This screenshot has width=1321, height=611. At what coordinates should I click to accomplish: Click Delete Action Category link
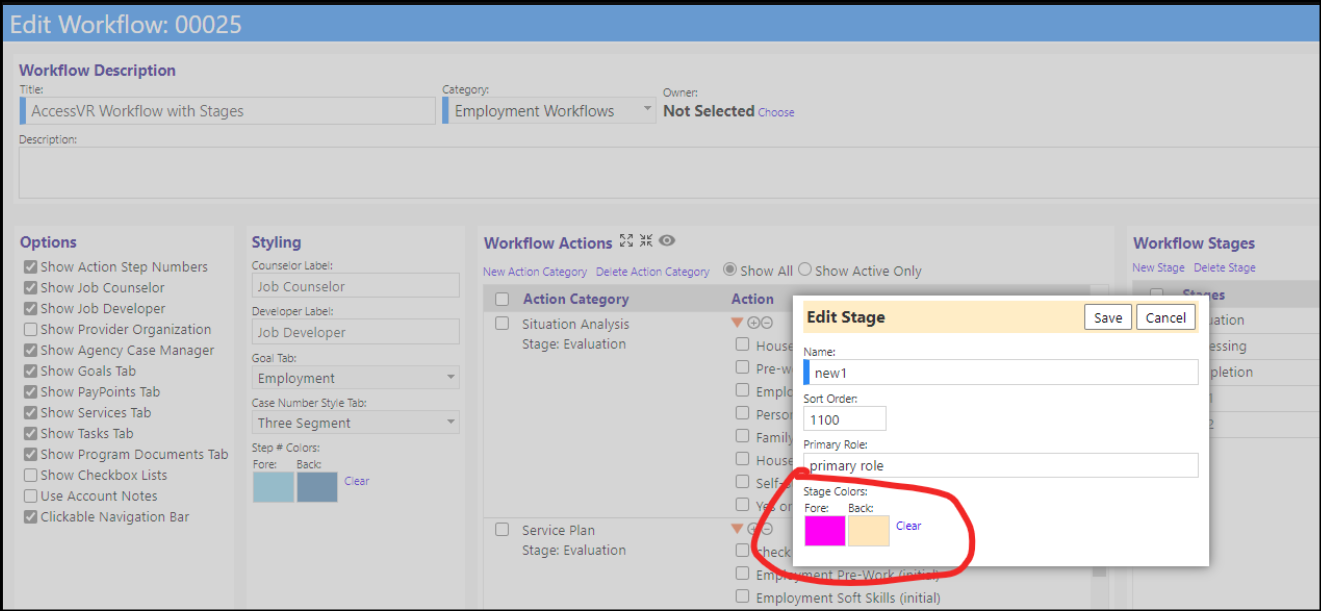coord(652,272)
